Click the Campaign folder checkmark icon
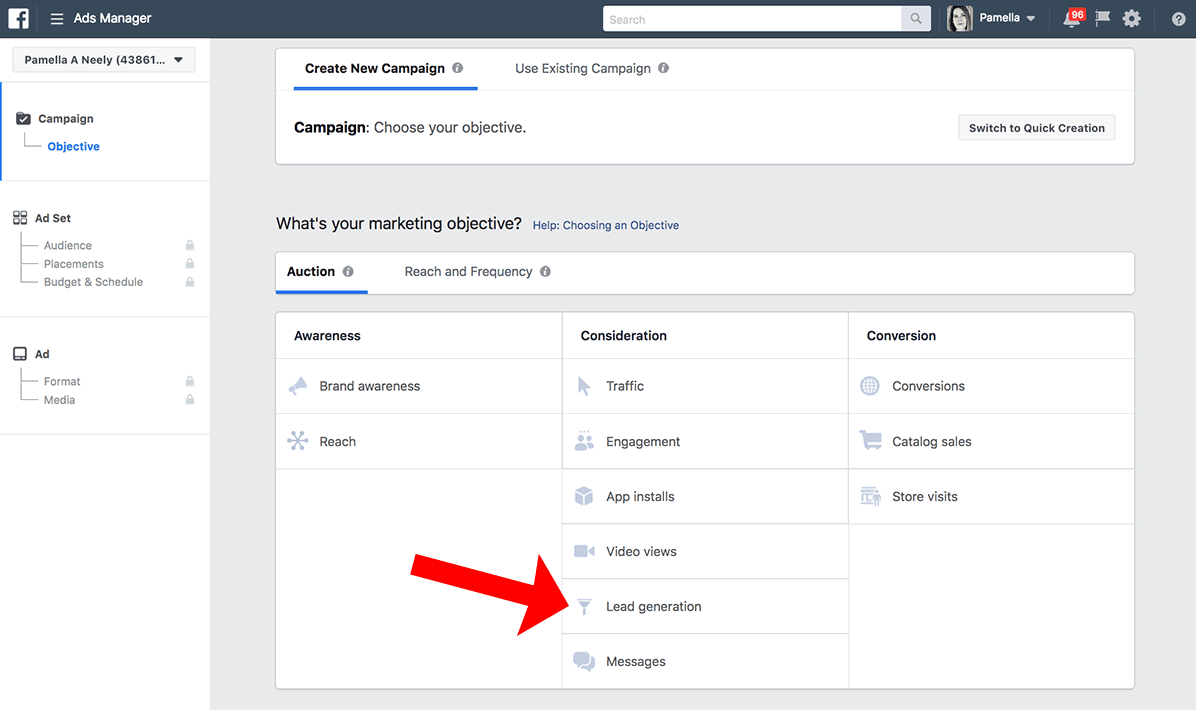 24,118
